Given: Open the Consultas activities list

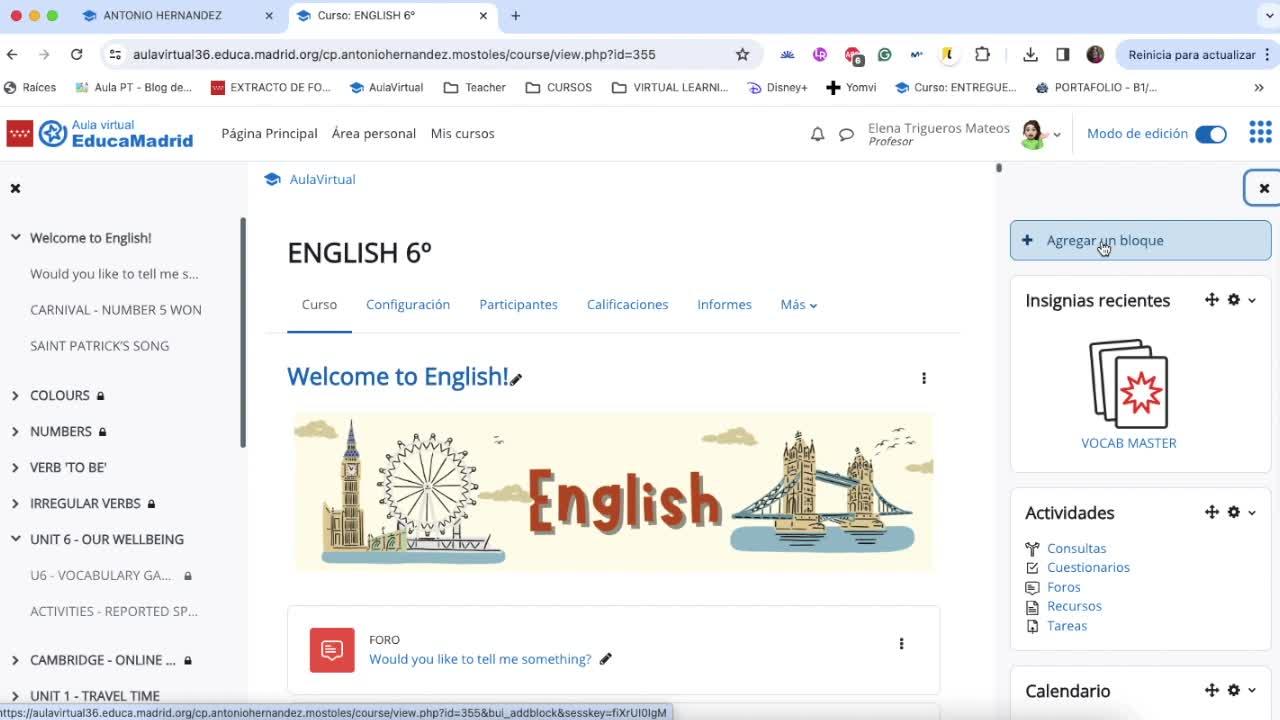Looking at the screenshot, I should coord(1076,548).
